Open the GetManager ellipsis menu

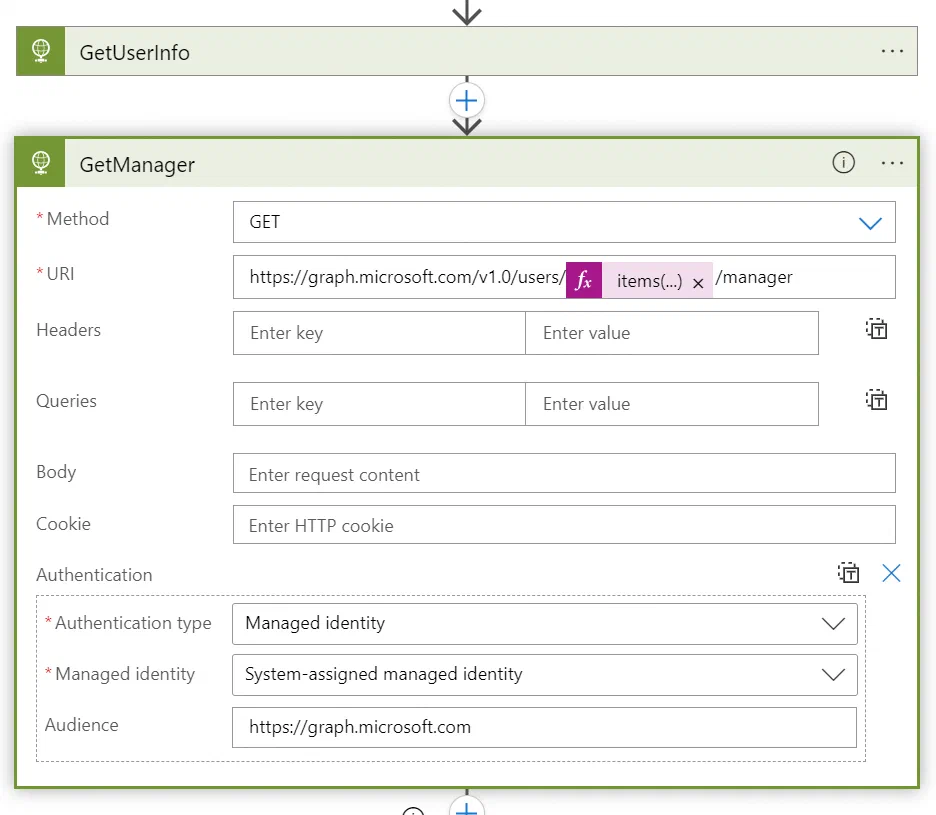click(x=892, y=163)
